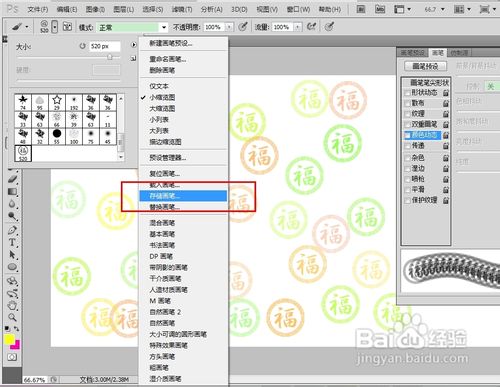Open the 滤镜(T) menu
The image size is (500, 387).
click(182, 9)
